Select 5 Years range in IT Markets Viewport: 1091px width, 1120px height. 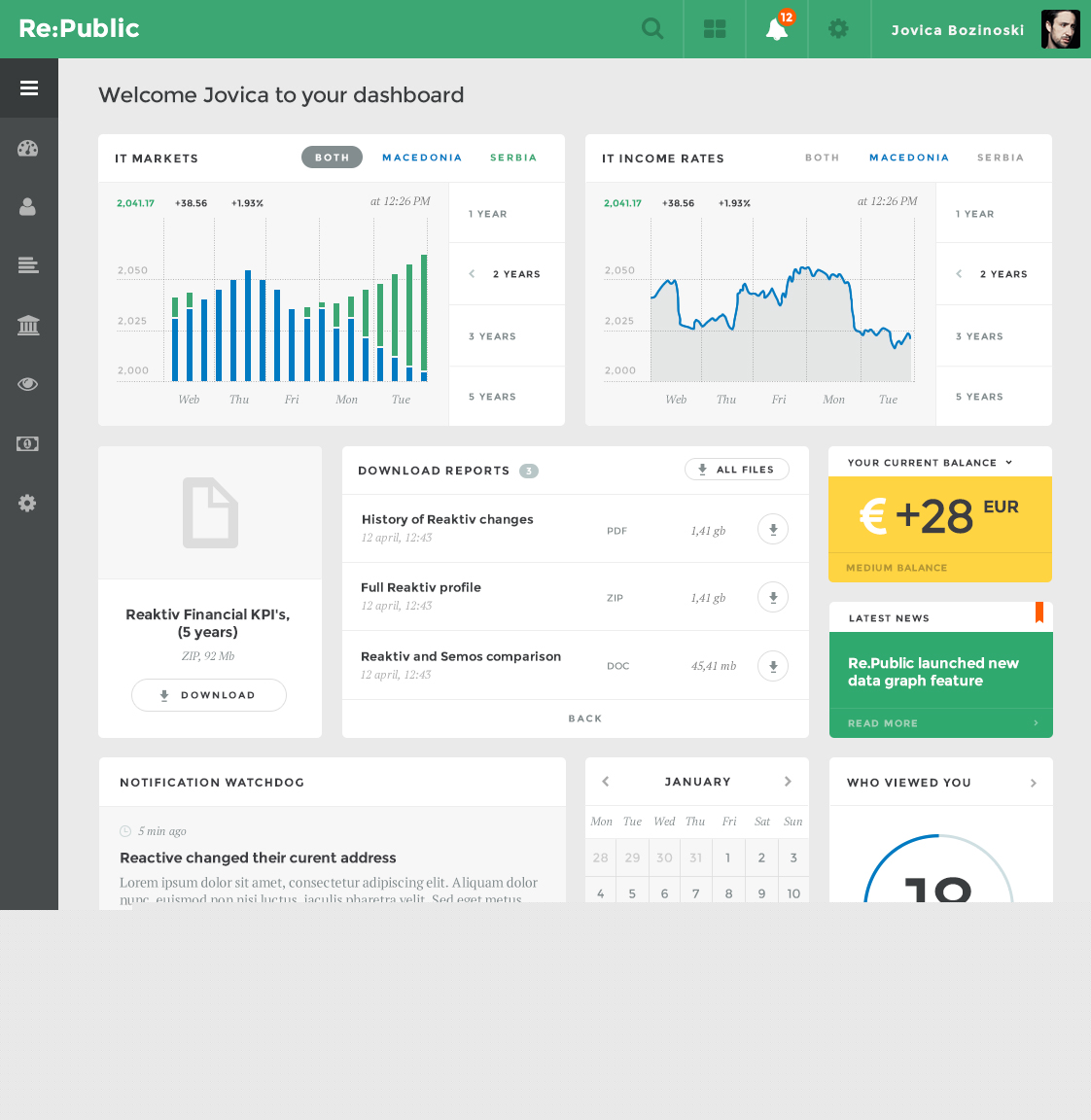[493, 397]
